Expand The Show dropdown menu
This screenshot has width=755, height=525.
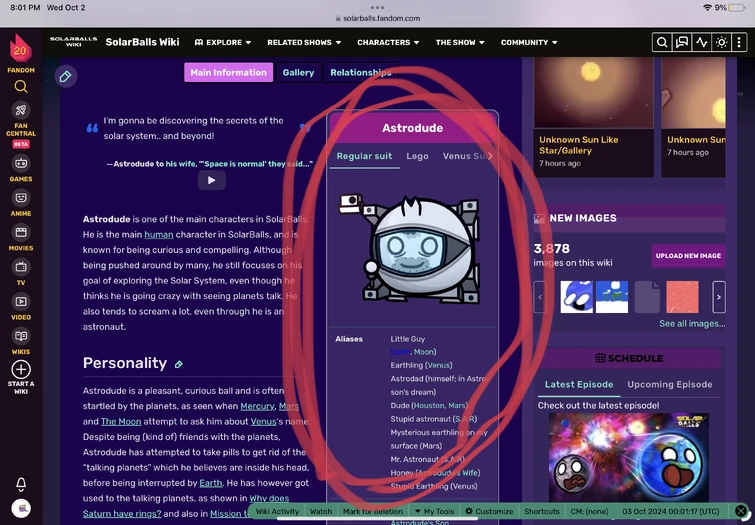pyautogui.click(x=460, y=42)
